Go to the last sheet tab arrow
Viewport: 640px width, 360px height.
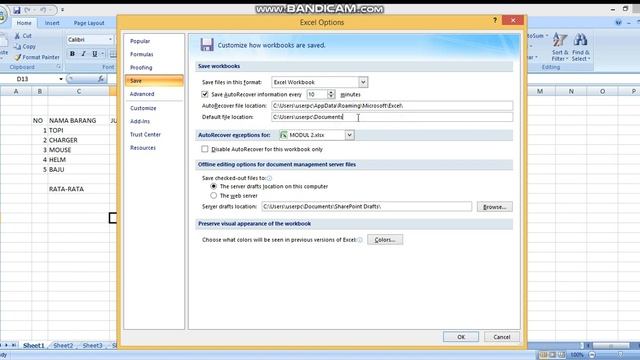14,345
